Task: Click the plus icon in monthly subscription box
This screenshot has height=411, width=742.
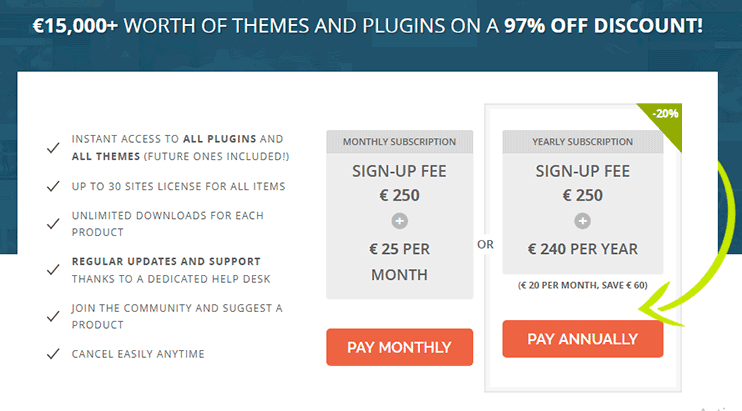Action: [399, 221]
